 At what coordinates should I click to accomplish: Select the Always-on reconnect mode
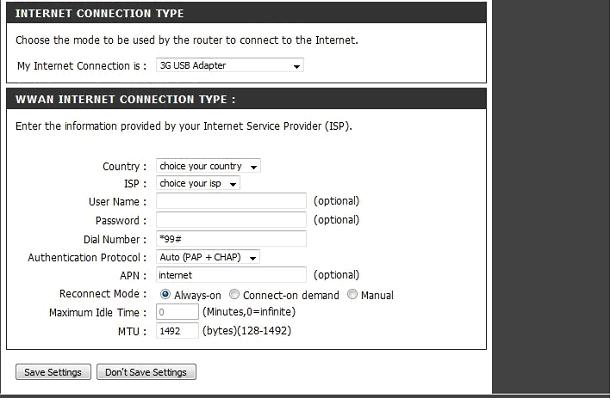tap(166, 295)
